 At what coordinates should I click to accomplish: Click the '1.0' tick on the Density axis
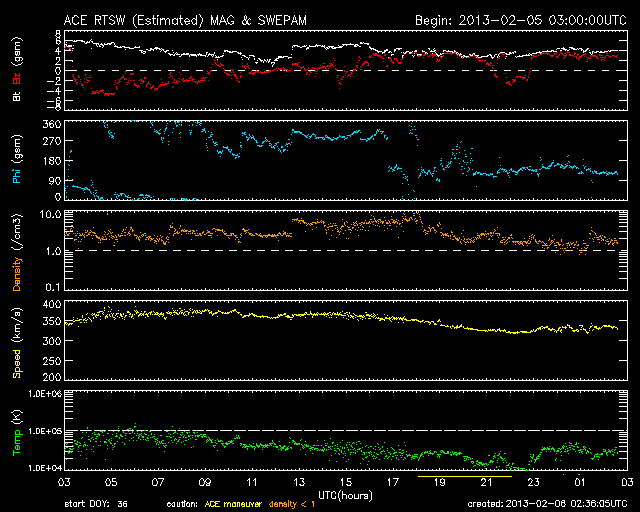(53, 252)
